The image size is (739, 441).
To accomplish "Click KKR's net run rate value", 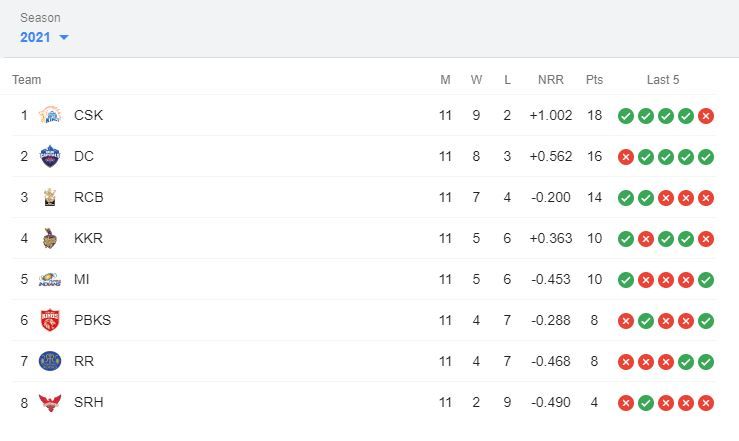I will (551, 239).
